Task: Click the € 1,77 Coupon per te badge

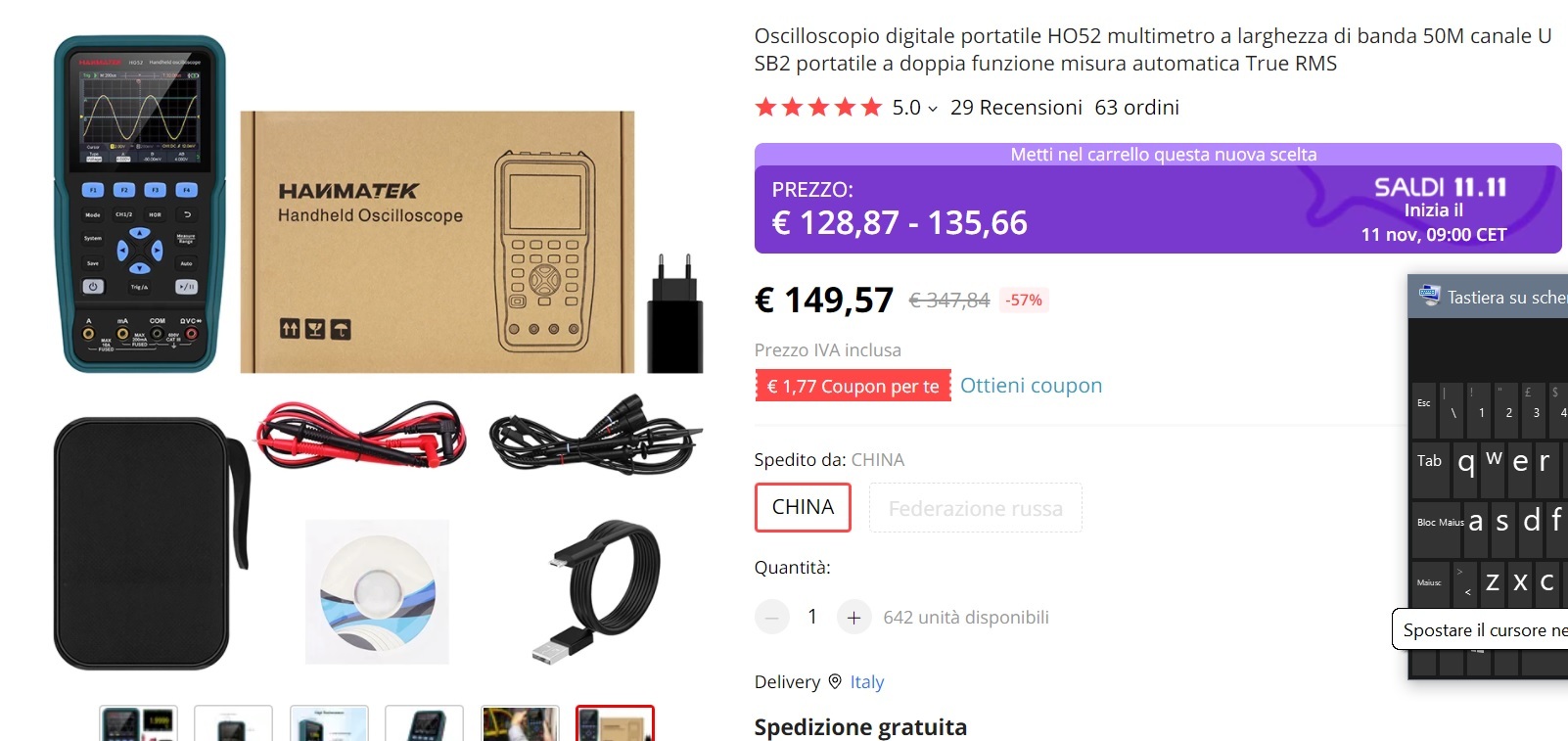Action: pyautogui.click(x=853, y=386)
